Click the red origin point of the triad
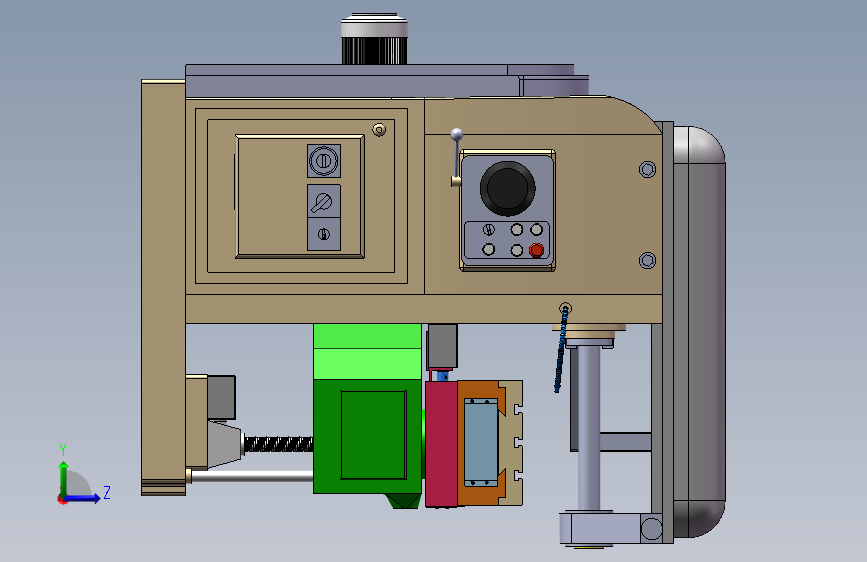867x562 pixels. (x=62, y=499)
